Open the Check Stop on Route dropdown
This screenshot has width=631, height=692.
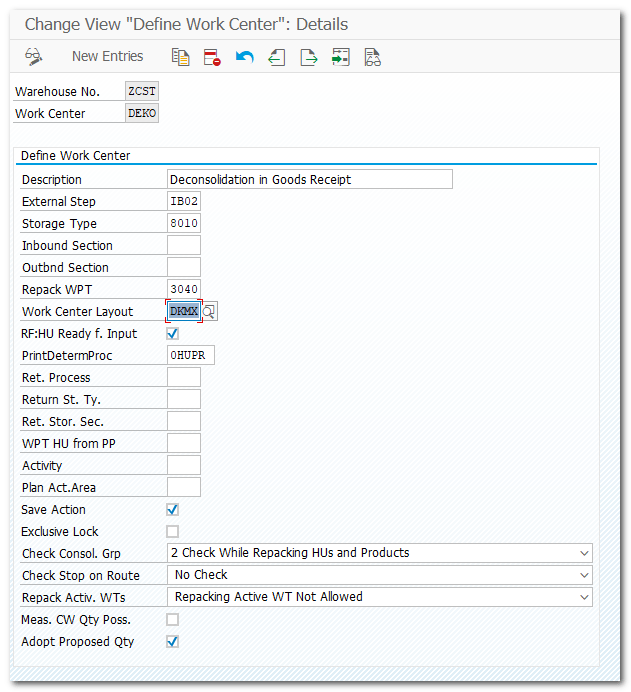(x=584, y=575)
